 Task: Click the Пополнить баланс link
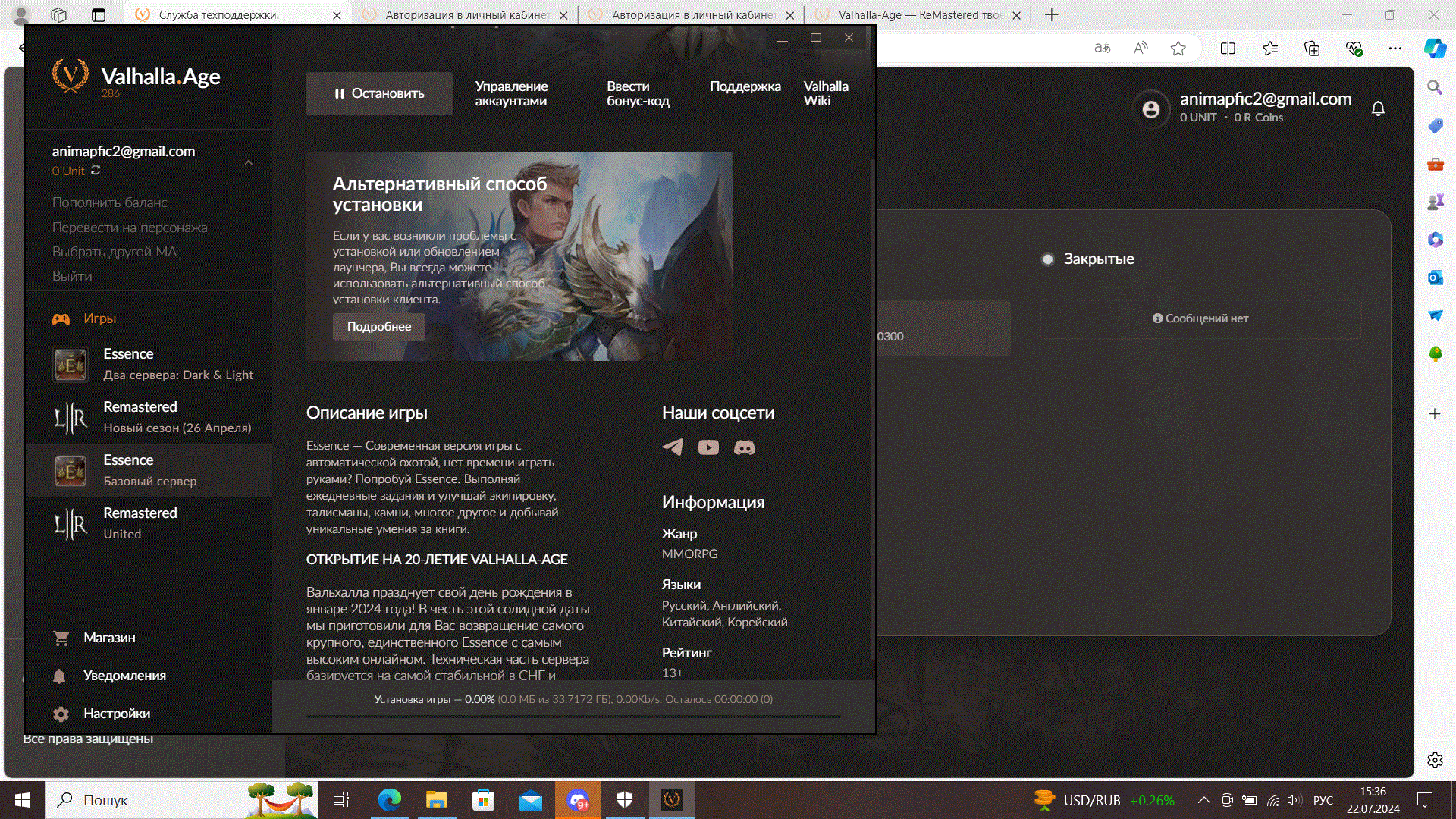click(x=110, y=202)
